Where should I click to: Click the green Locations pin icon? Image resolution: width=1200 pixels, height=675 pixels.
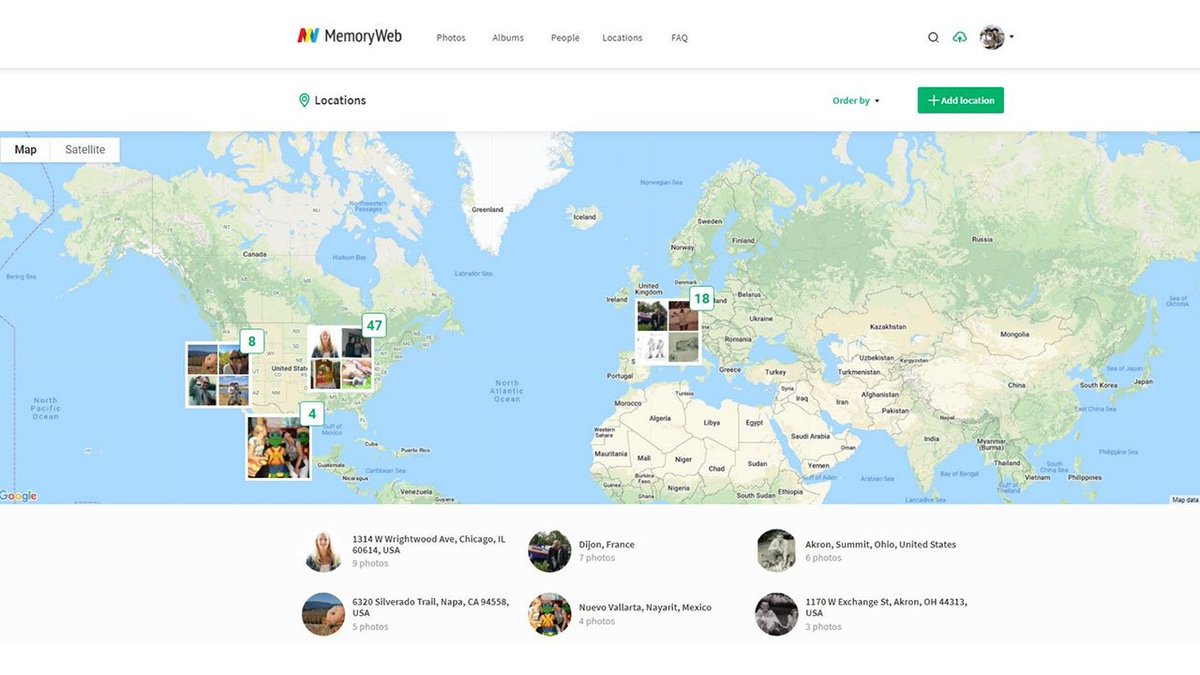coord(305,100)
